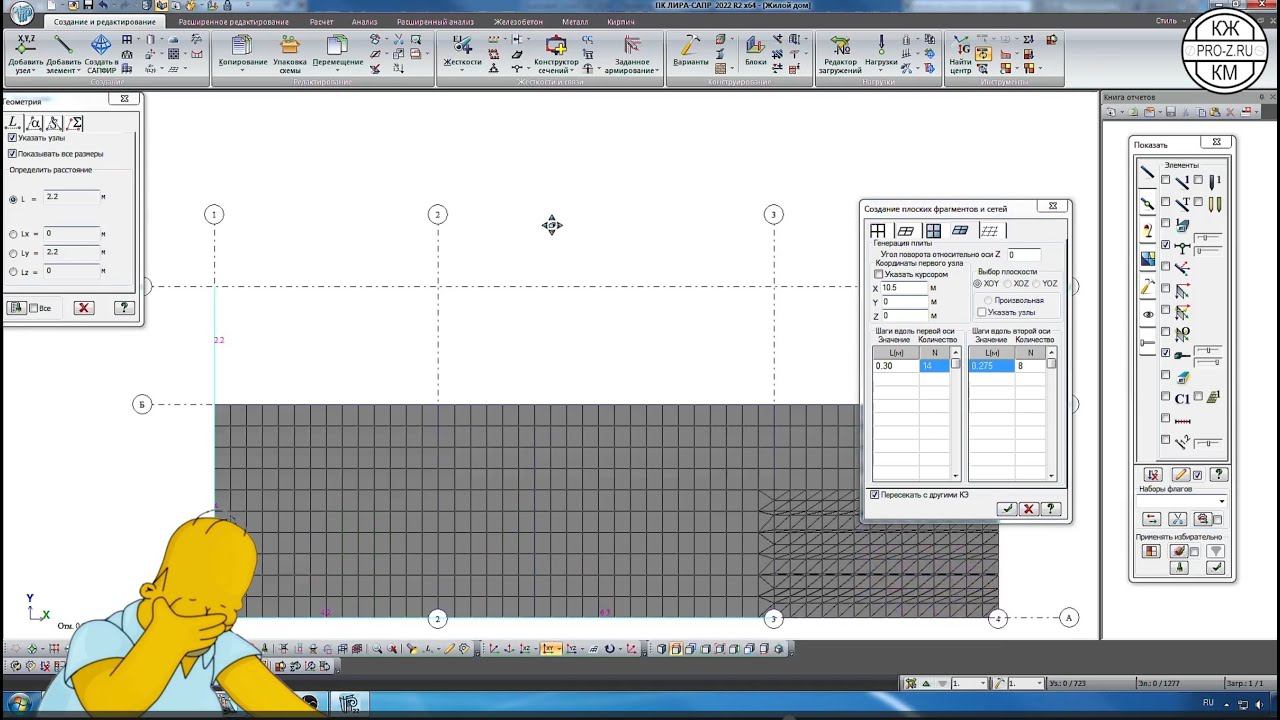Open Конструктор сечений
The image size is (1280, 720).
(x=556, y=54)
